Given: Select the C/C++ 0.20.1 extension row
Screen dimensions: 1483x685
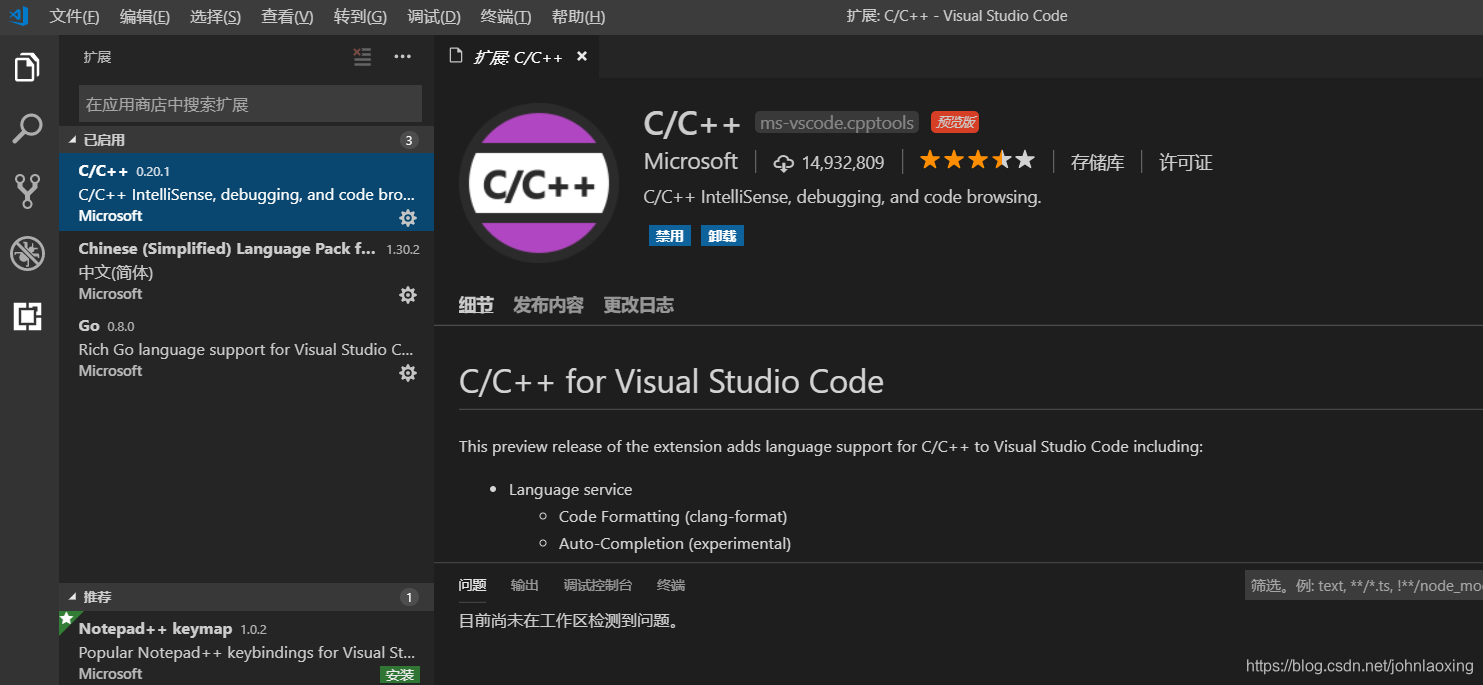Looking at the screenshot, I should pyautogui.click(x=246, y=193).
